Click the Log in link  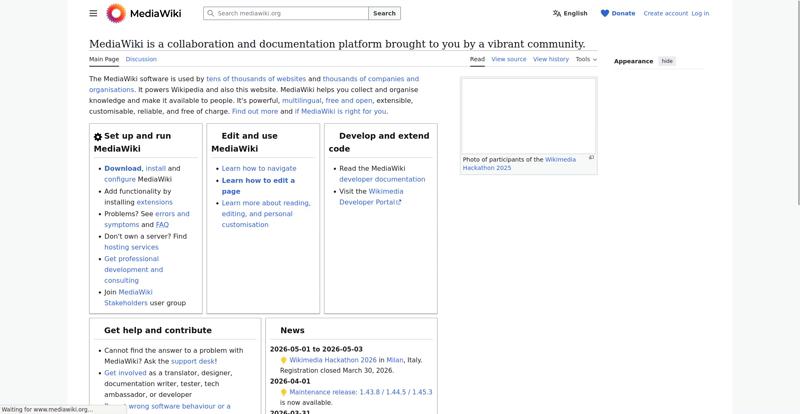tap(700, 14)
